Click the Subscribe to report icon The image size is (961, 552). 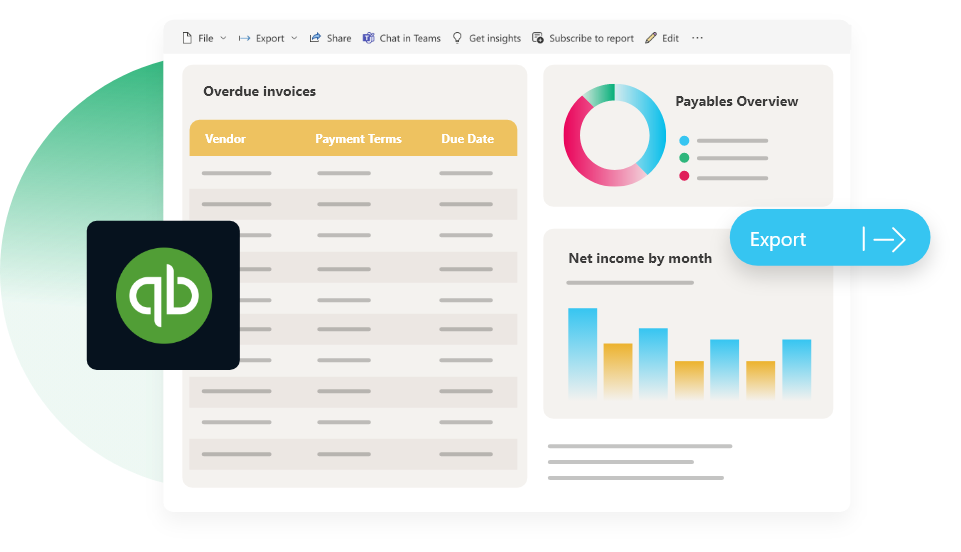pos(538,38)
